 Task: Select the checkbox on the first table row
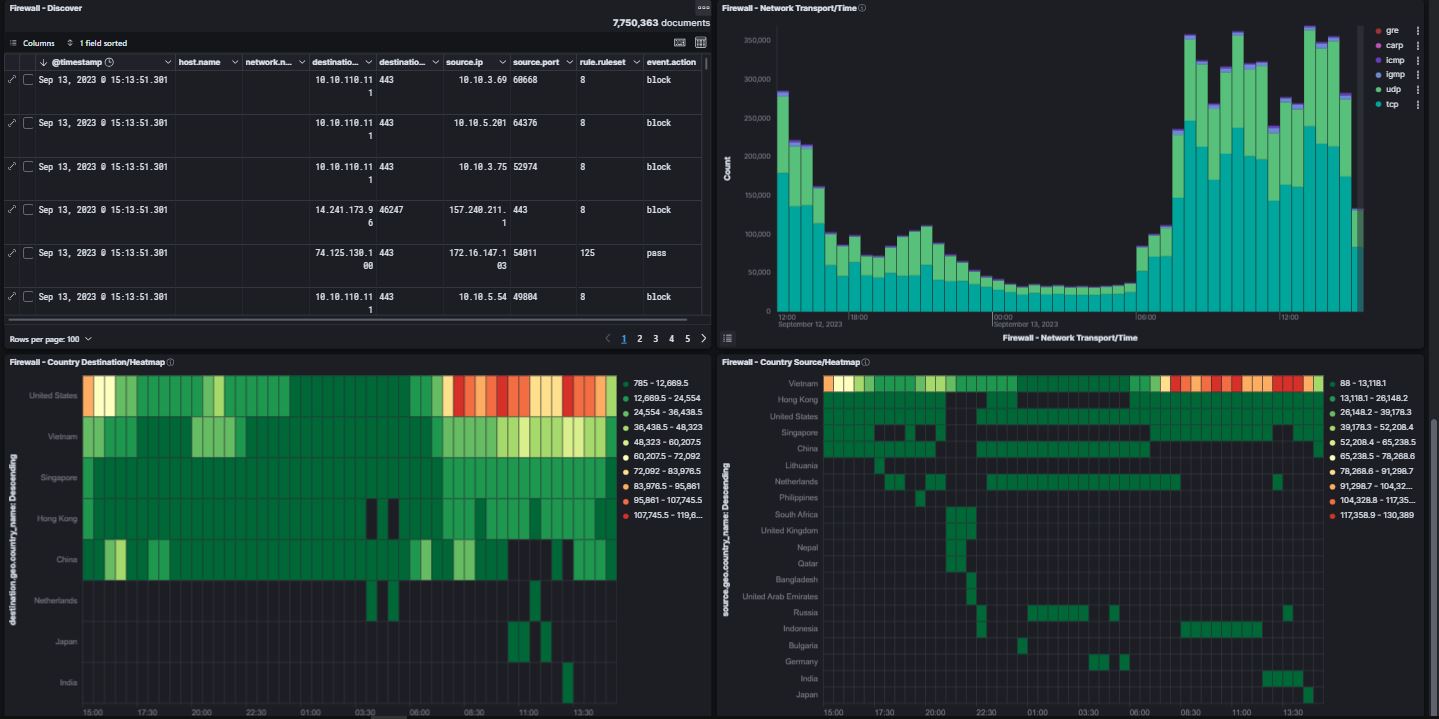tap(29, 80)
